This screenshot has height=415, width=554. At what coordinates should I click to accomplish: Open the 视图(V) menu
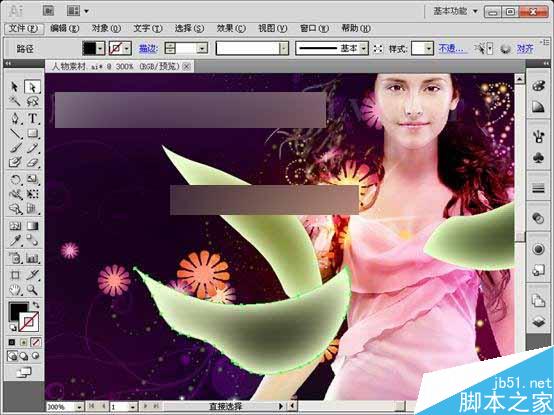[x=272, y=28]
